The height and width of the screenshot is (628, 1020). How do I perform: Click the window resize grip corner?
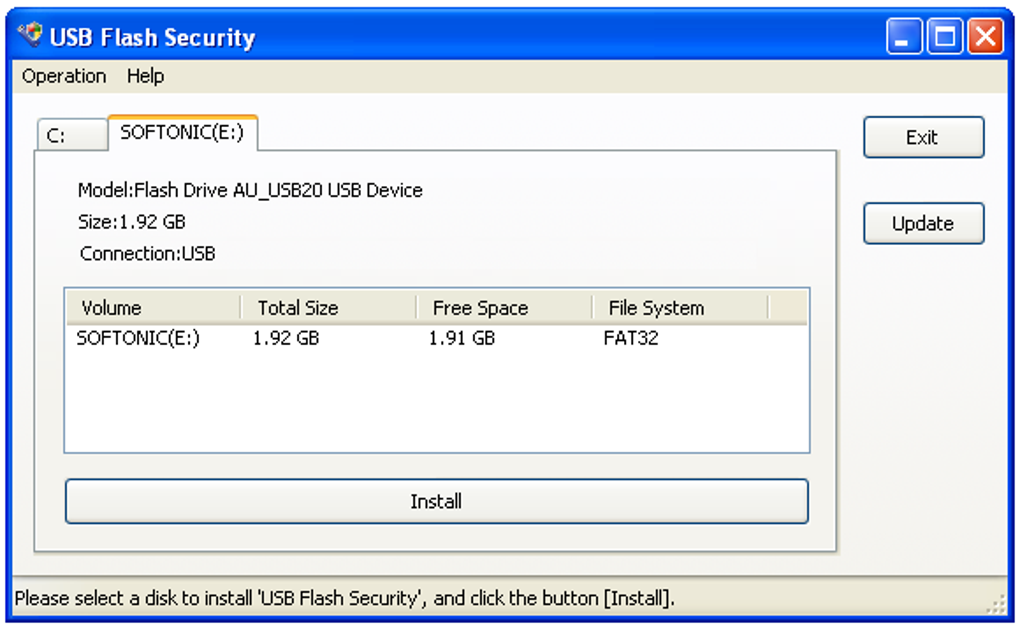point(997,604)
